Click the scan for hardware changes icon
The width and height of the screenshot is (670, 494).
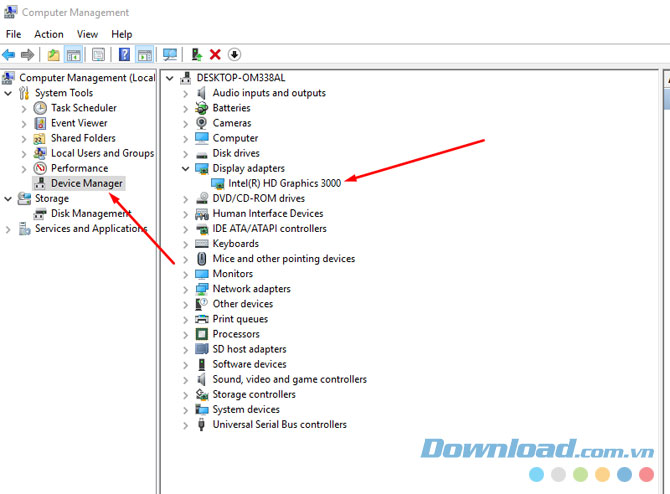coord(170,54)
